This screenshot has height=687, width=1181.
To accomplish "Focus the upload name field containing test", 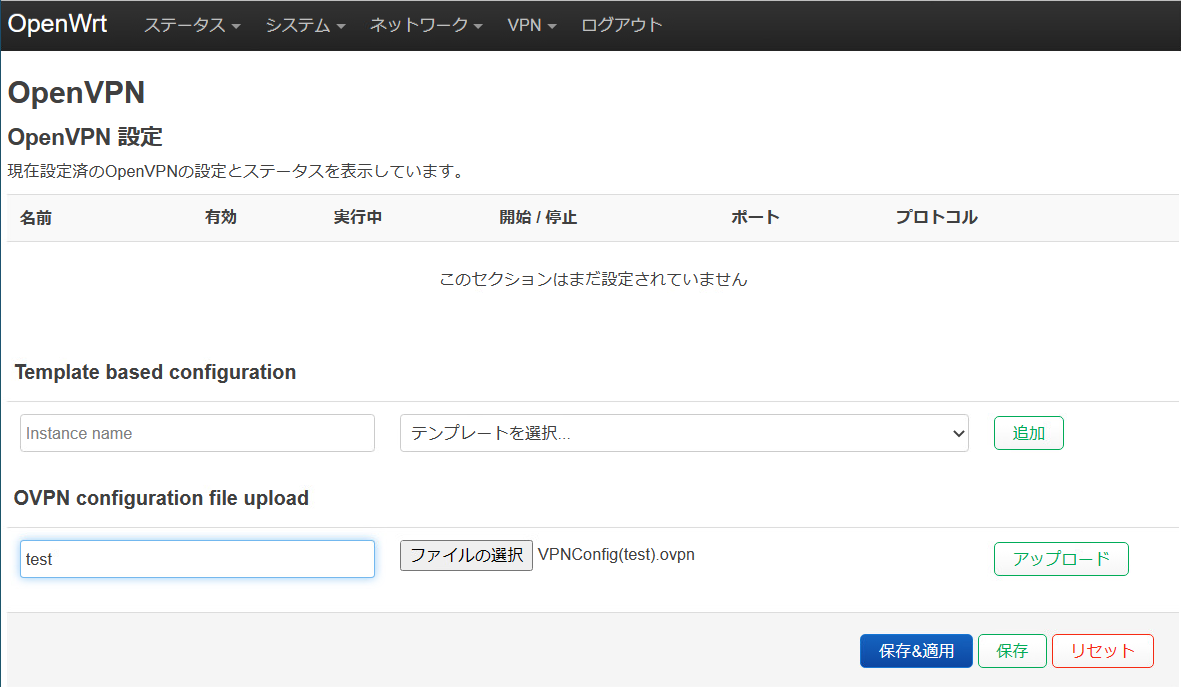I will click(x=197, y=559).
